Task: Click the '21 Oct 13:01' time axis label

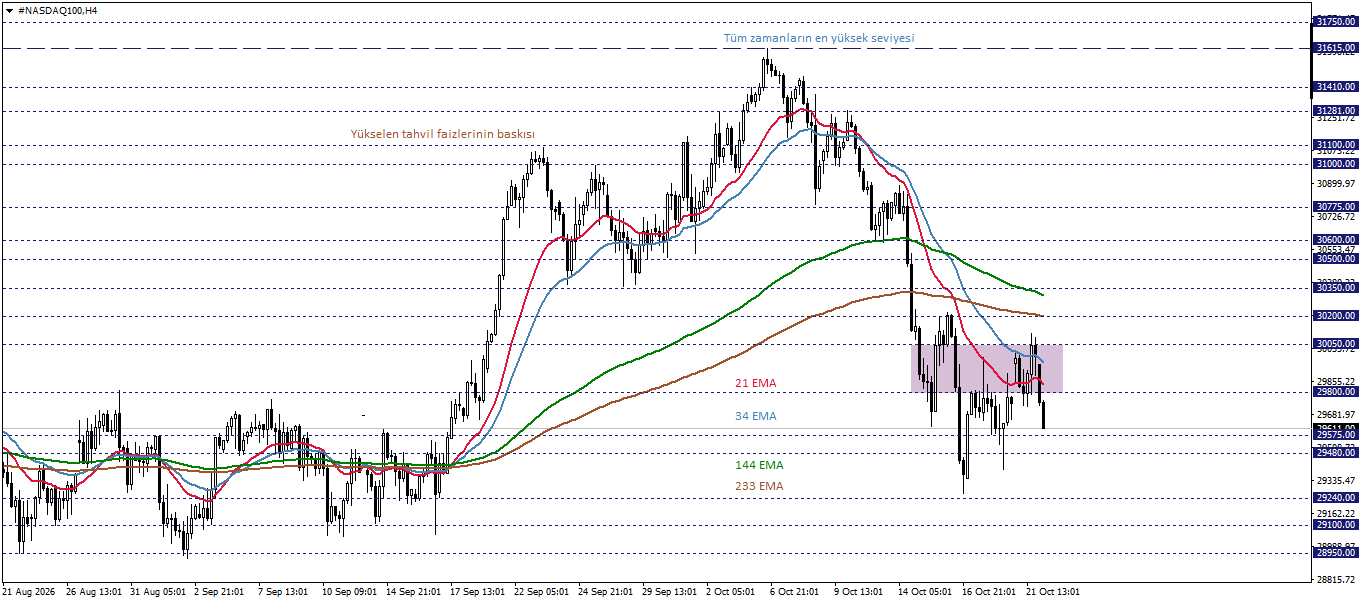Action: click(1055, 592)
